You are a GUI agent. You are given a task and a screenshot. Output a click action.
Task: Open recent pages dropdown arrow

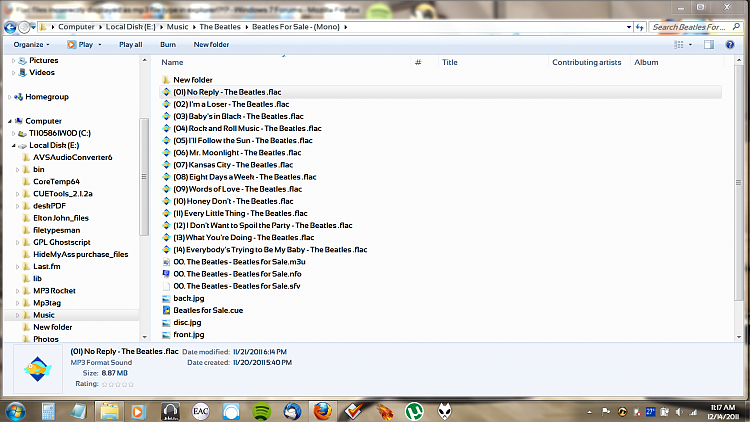click(33, 27)
